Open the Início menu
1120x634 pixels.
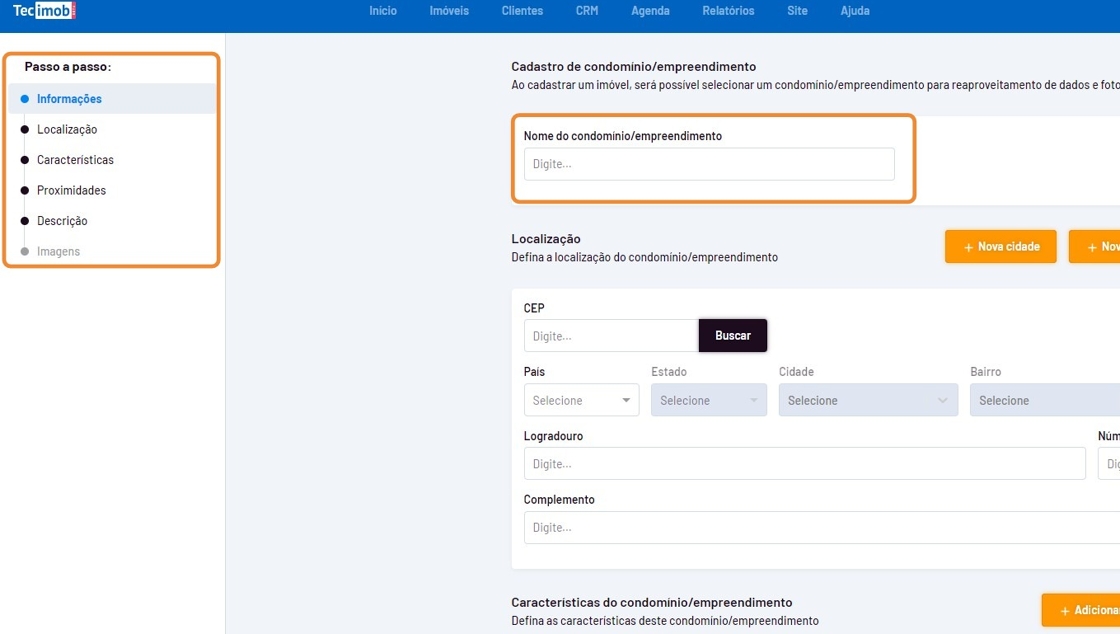(x=383, y=11)
